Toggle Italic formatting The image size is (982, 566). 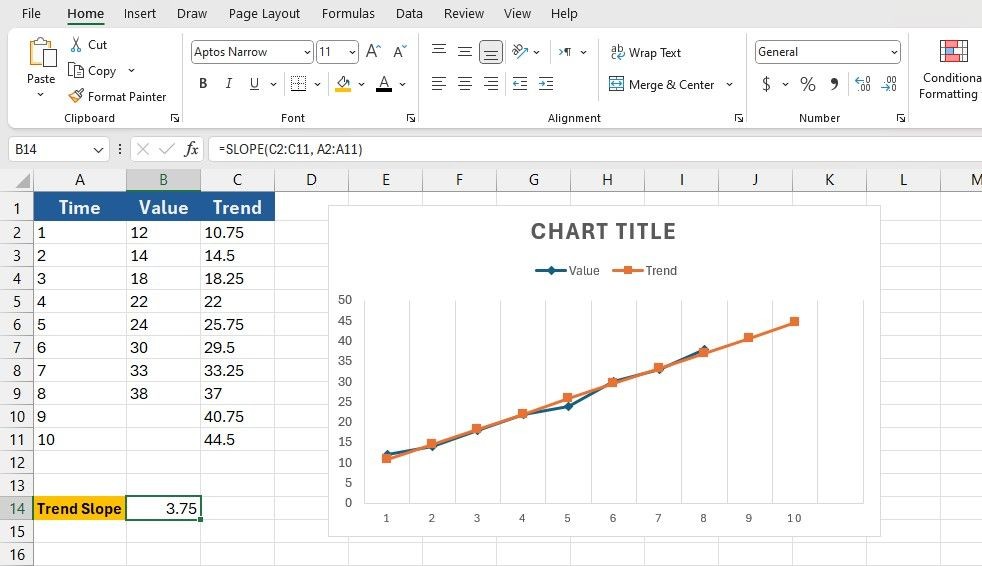coord(229,83)
